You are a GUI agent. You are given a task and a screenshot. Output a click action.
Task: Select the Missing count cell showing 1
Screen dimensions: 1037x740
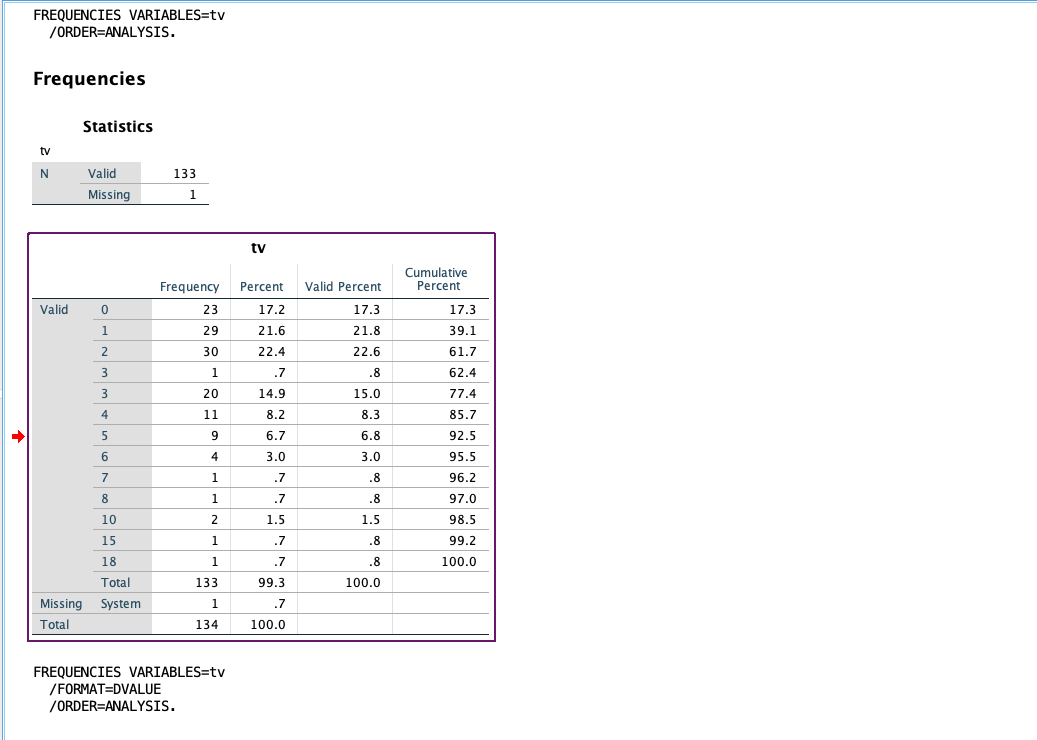click(x=196, y=194)
